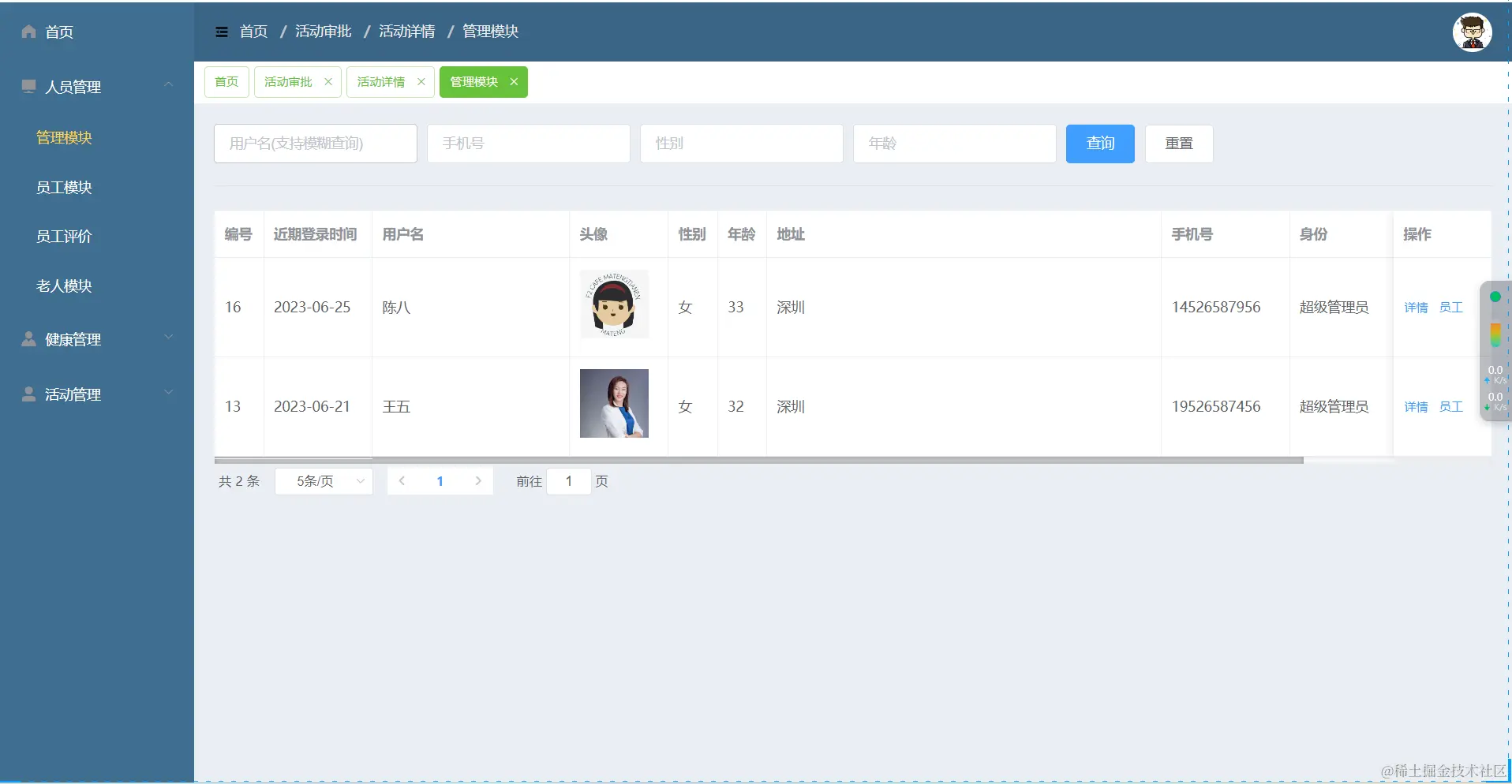1512x784 pixels.
Task: Focus the 年龄 search field
Action: [955, 144]
